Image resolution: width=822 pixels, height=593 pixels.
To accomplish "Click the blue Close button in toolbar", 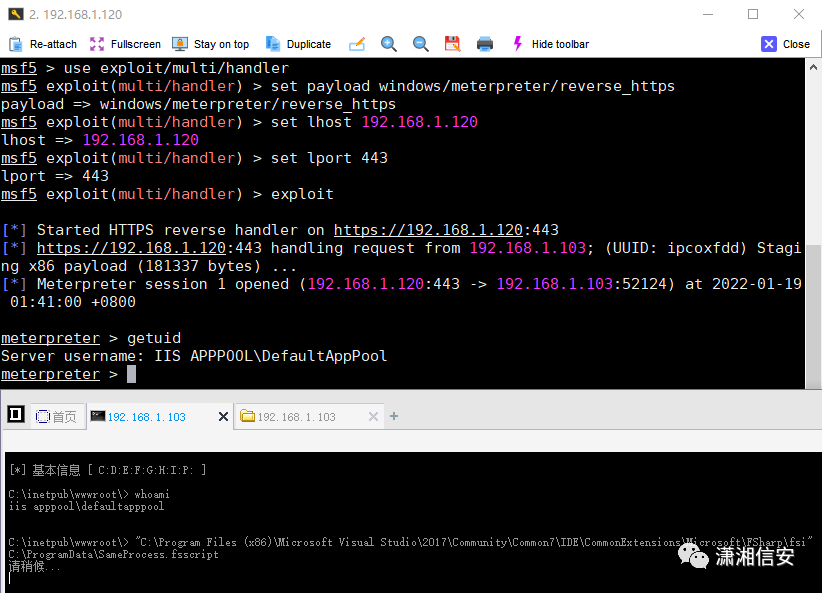I will pyautogui.click(x=785, y=44).
